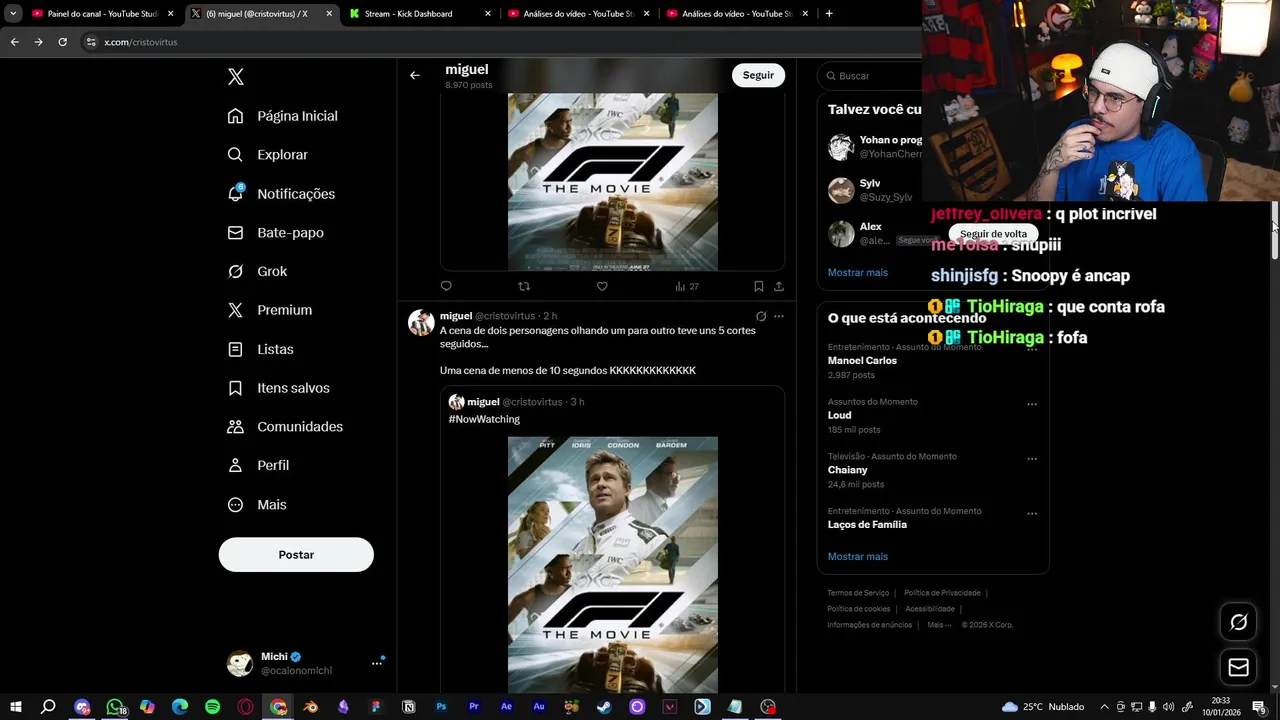Screen dimensions: 1280x720
Task: Open the Chaiany trending topic
Action: coord(847,470)
